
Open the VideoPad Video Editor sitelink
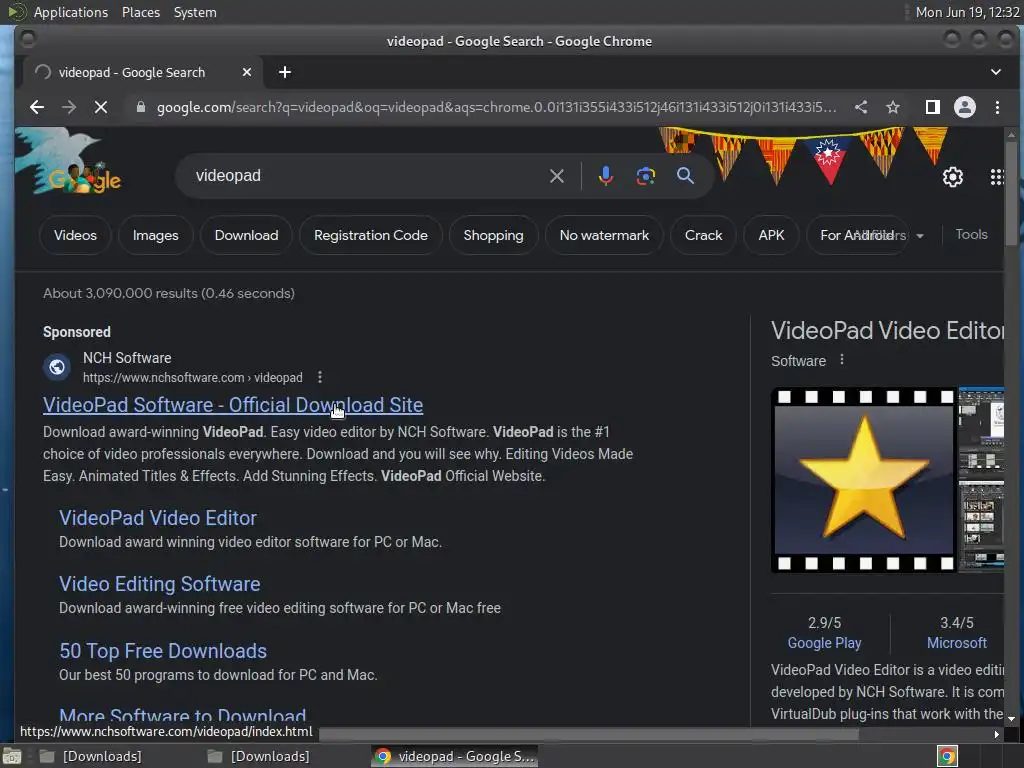coord(158,518)
